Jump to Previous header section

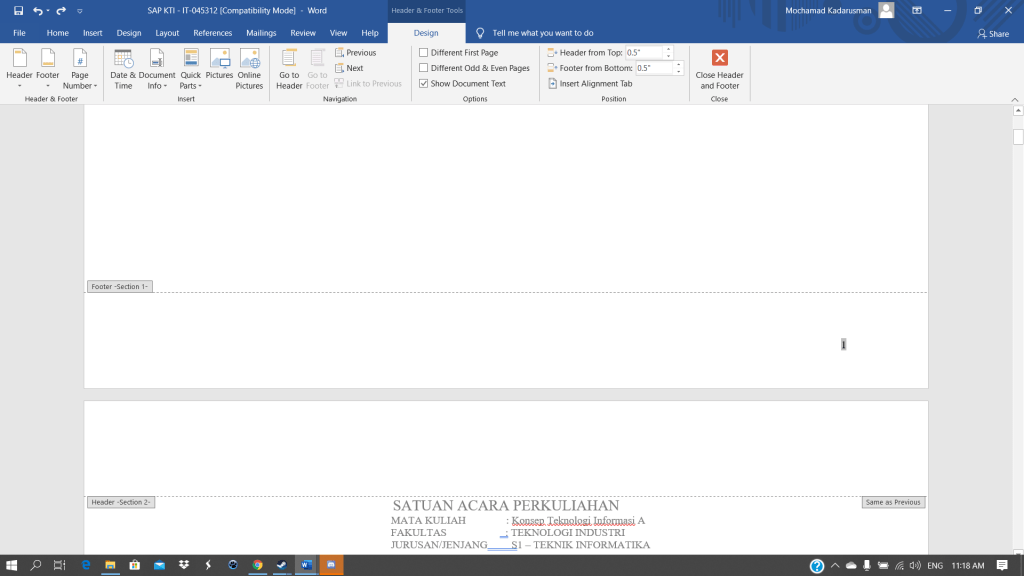click(x=355, y=53)
